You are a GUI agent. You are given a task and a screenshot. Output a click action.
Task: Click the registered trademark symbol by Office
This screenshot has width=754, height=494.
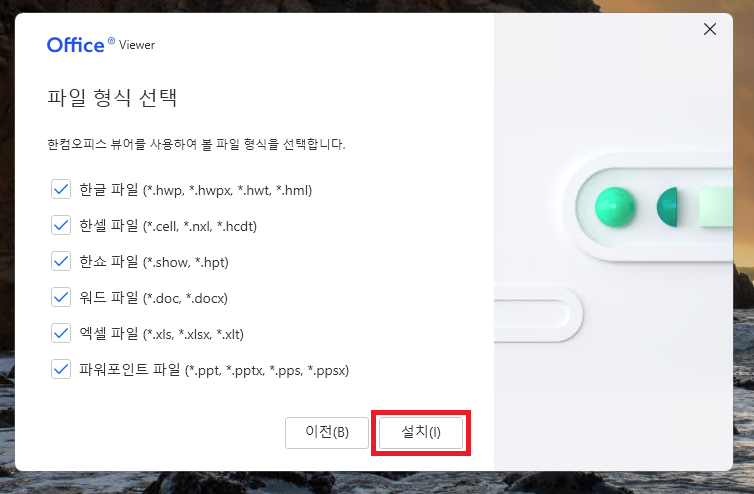click(x=111, y=41)
